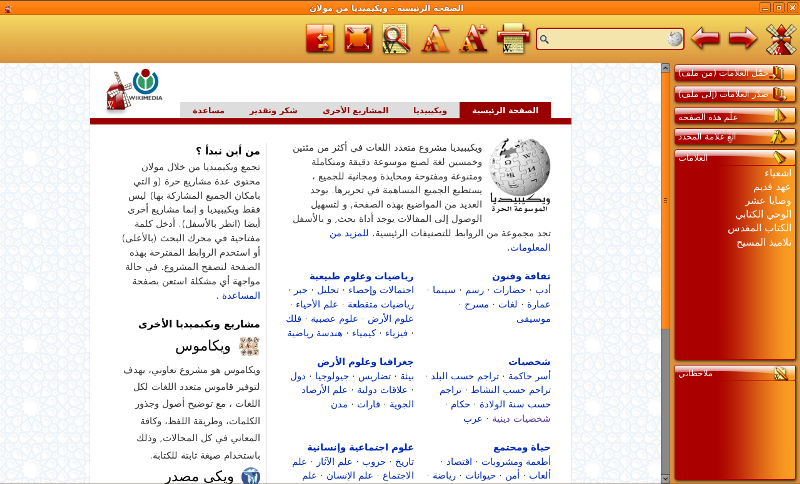Click the Wiktionary tiles icon beside ويكاموس
This screenshot has width=800, height=484.
[249, 347]
